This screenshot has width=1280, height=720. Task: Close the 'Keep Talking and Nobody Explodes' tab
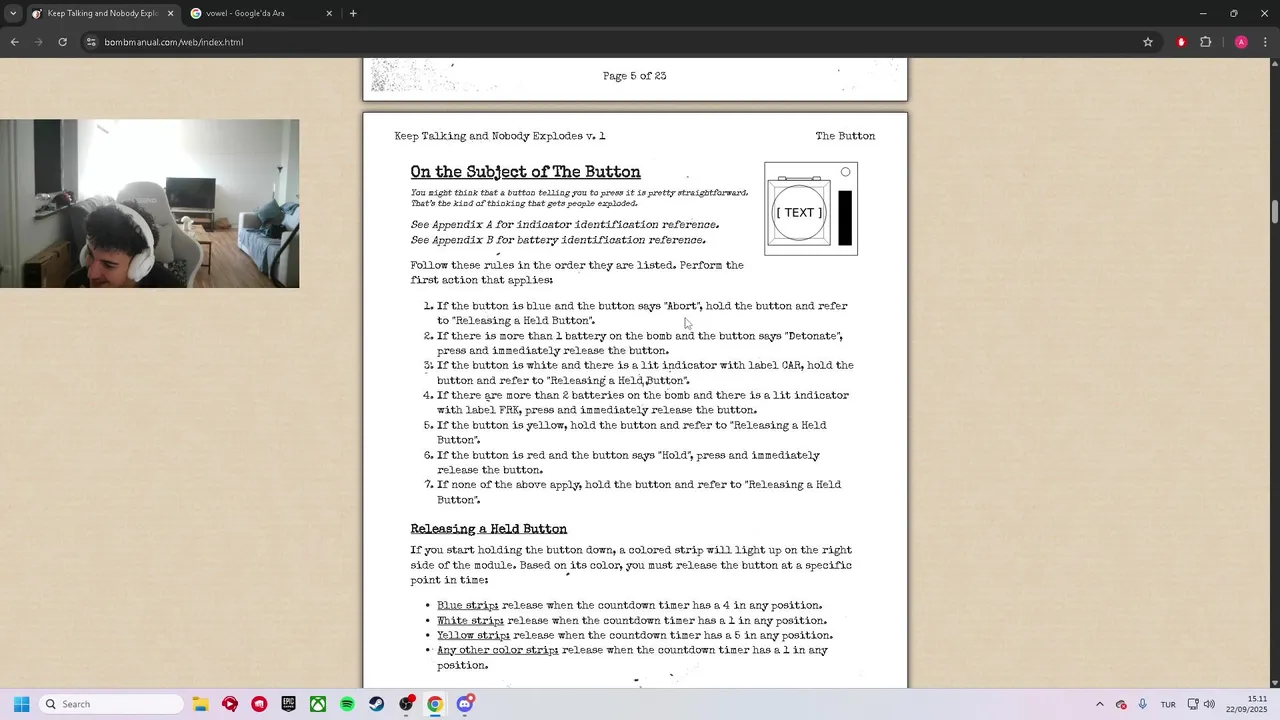point(170,13)
